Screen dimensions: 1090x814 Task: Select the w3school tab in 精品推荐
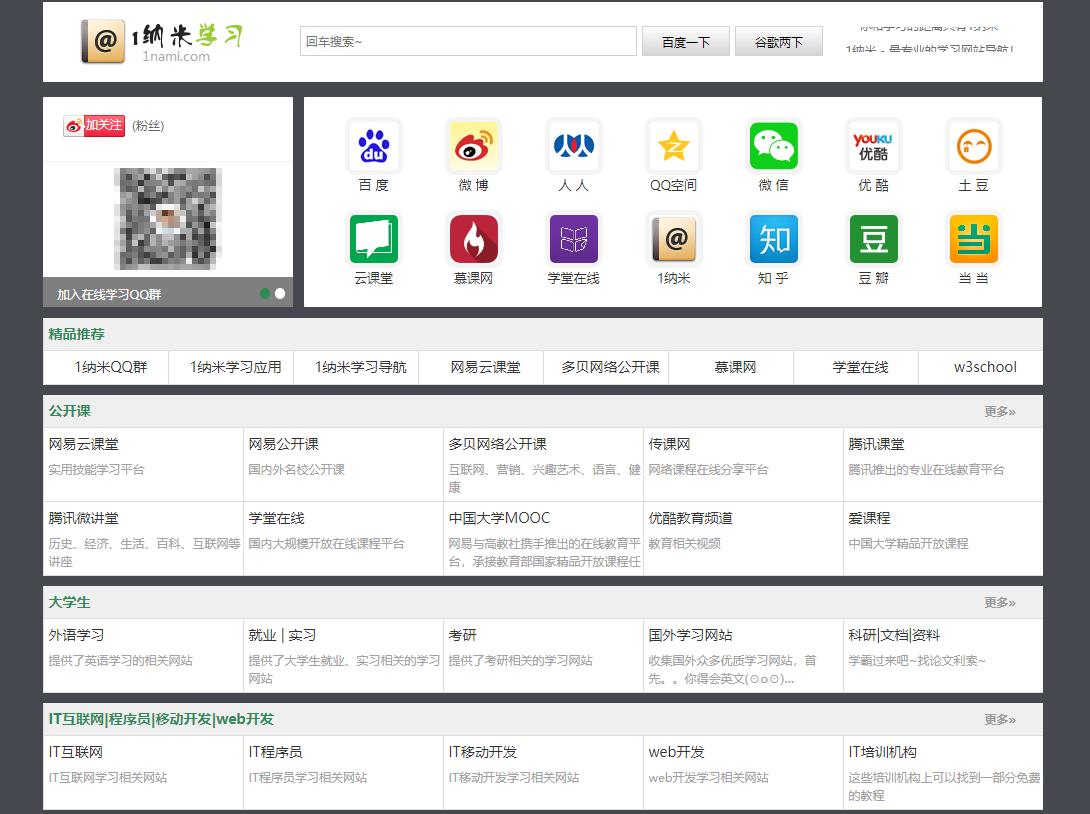(x=981, y=367)
